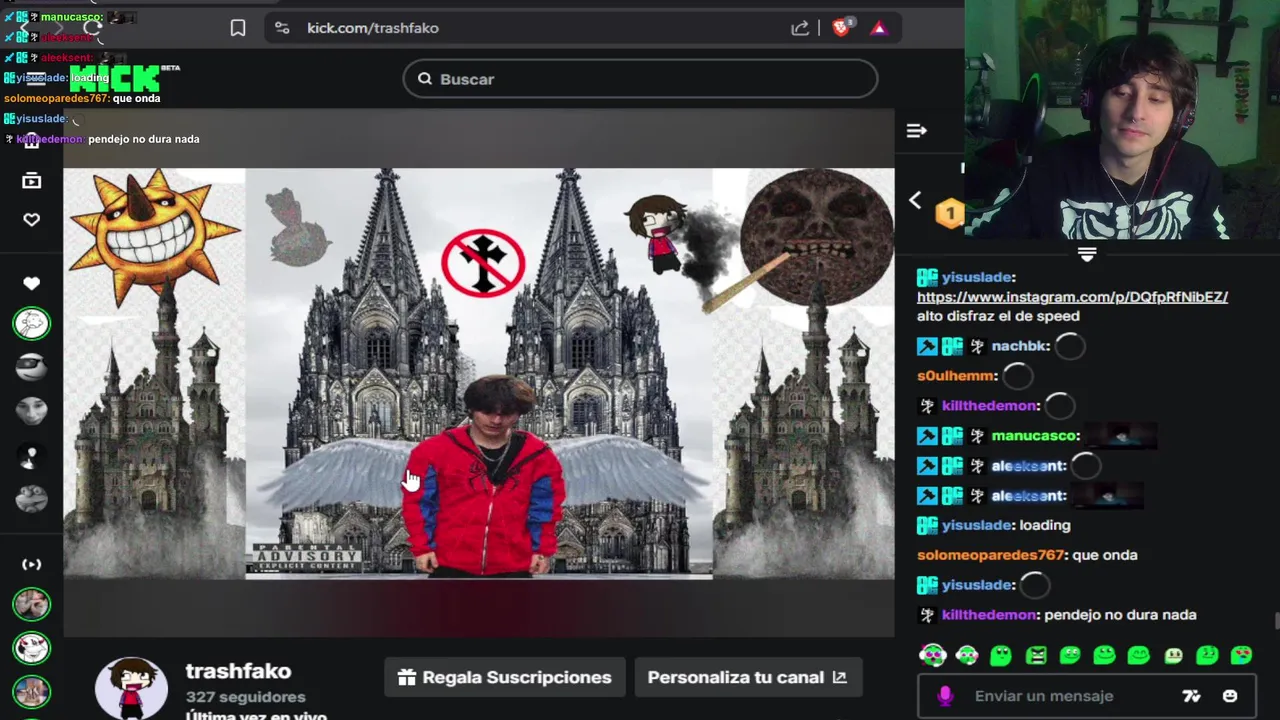Open the dark silhouette avatar in sidebar
The image size is (1280, 720).
click(x=31, y=455)
